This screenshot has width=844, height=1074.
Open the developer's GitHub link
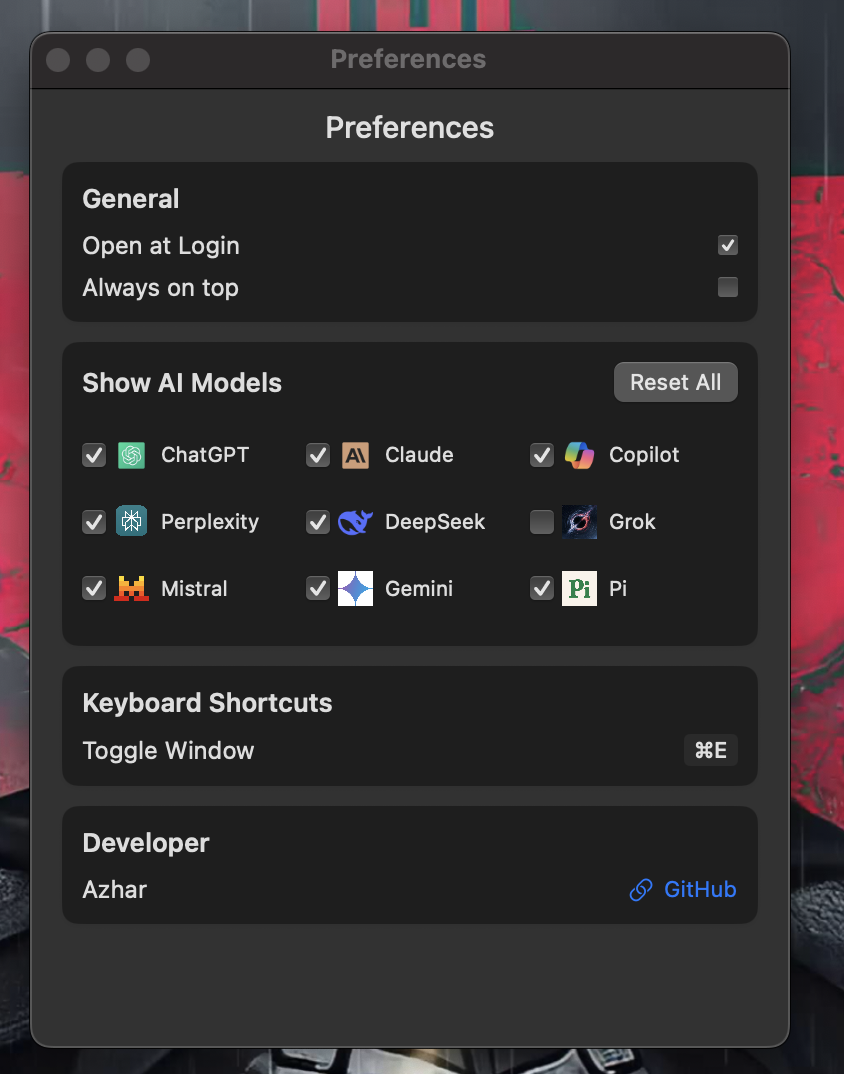point(683,889)
